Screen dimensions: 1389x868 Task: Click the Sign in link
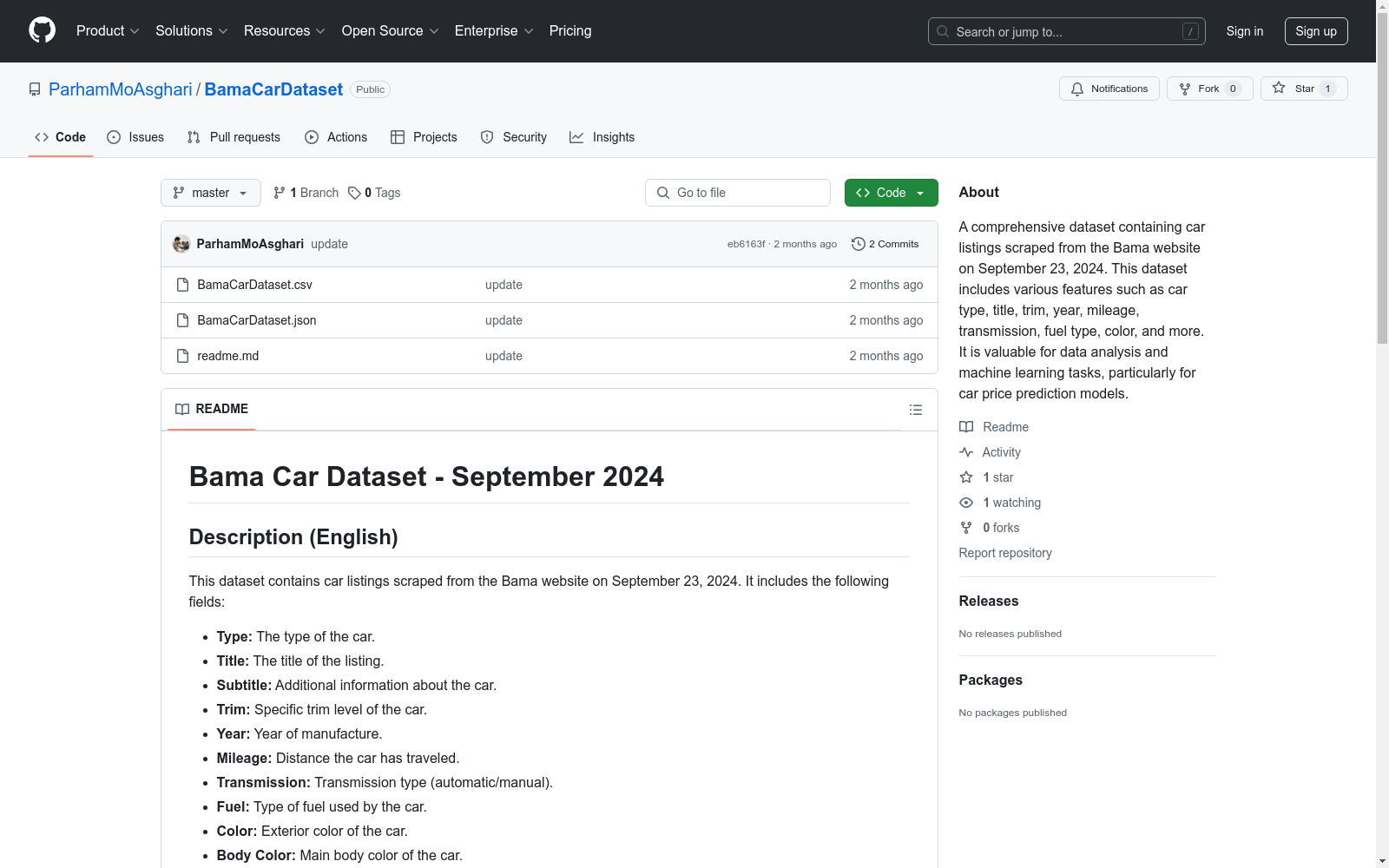[x=1245, y=31]
